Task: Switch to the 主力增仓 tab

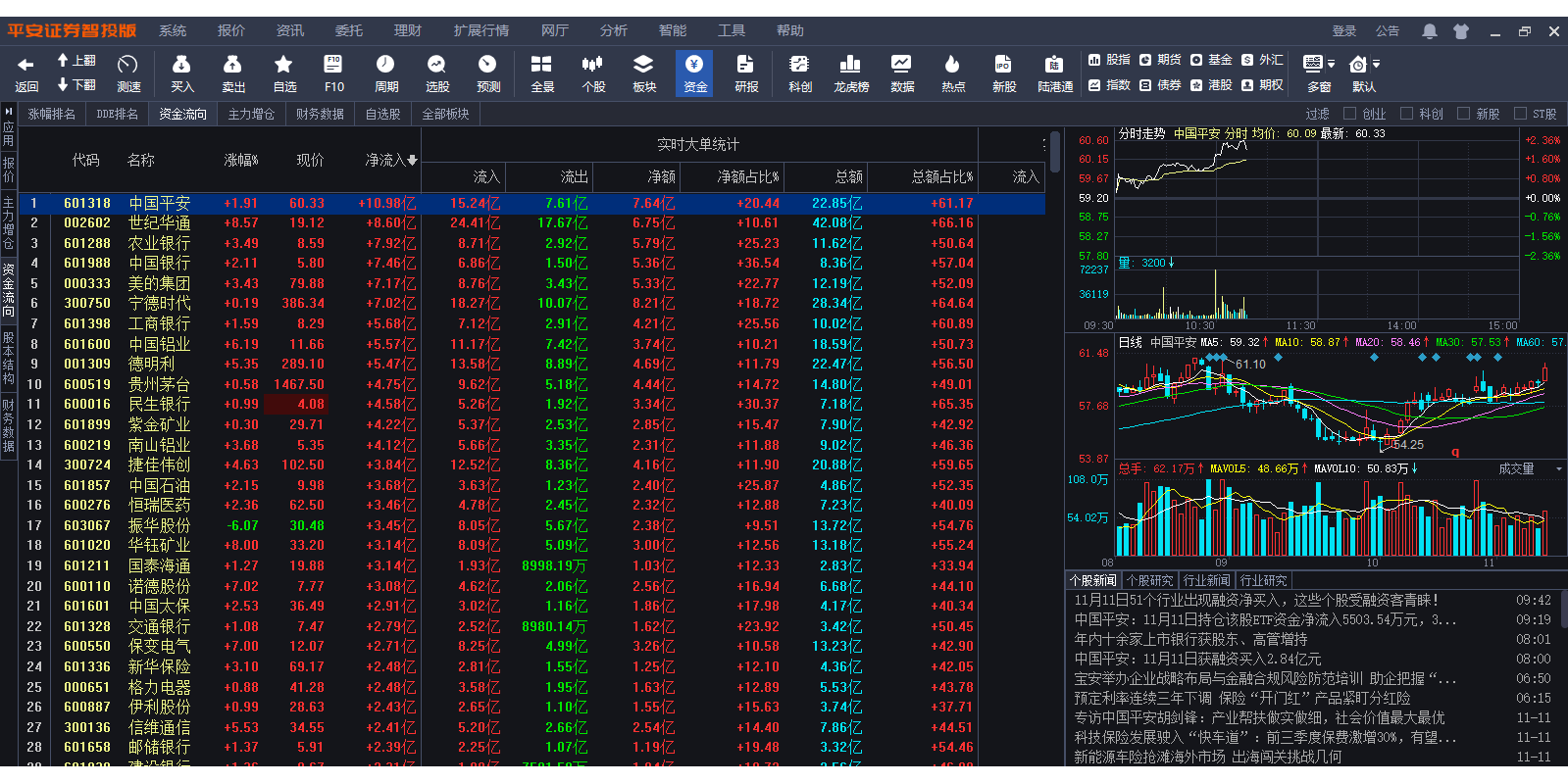Action: (251, 114)
